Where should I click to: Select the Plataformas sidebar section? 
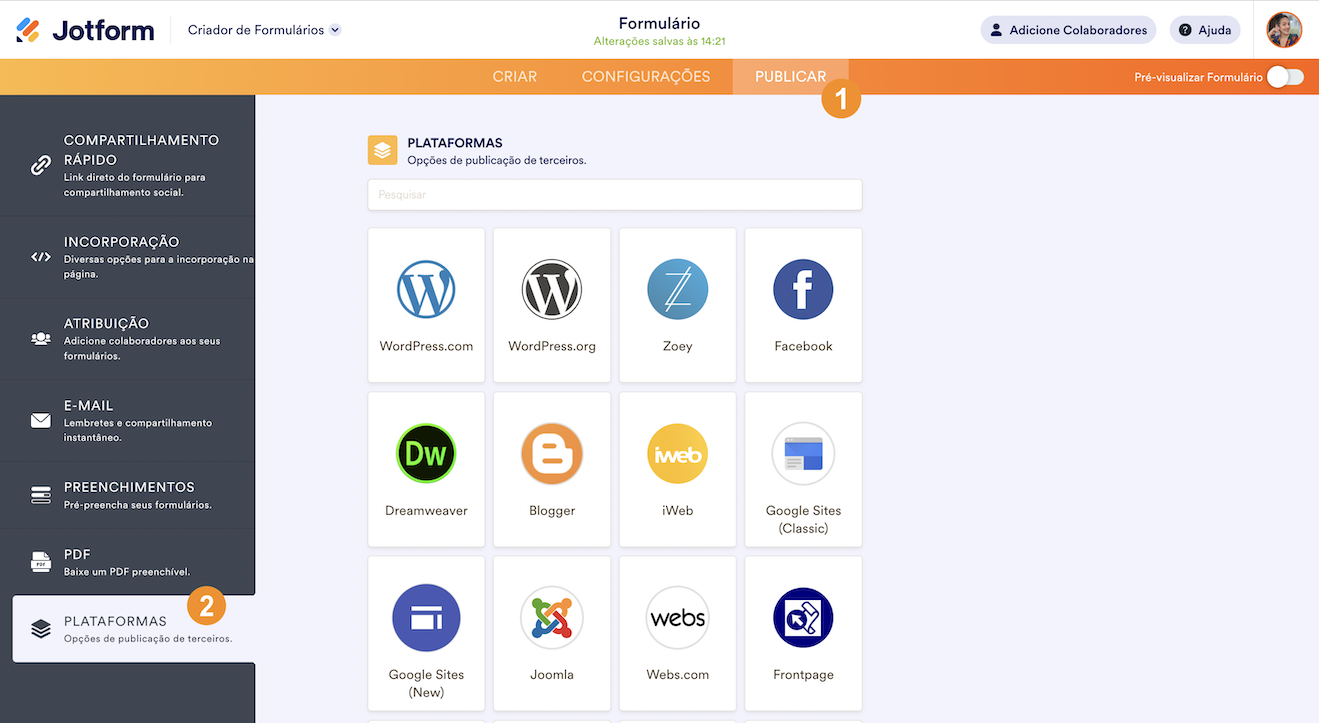coord(133,629)
